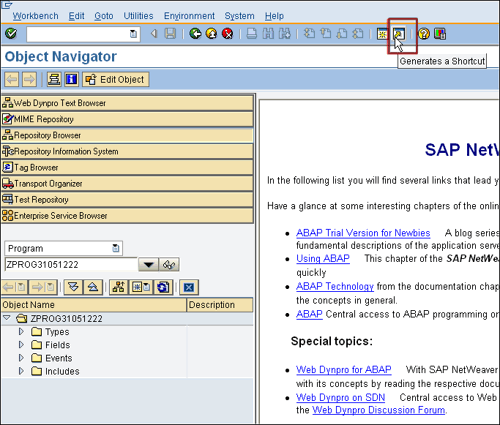Open Web Dynpro for ABAP link
The height and width of the screenshot is (425, 500).
(344, 370)
